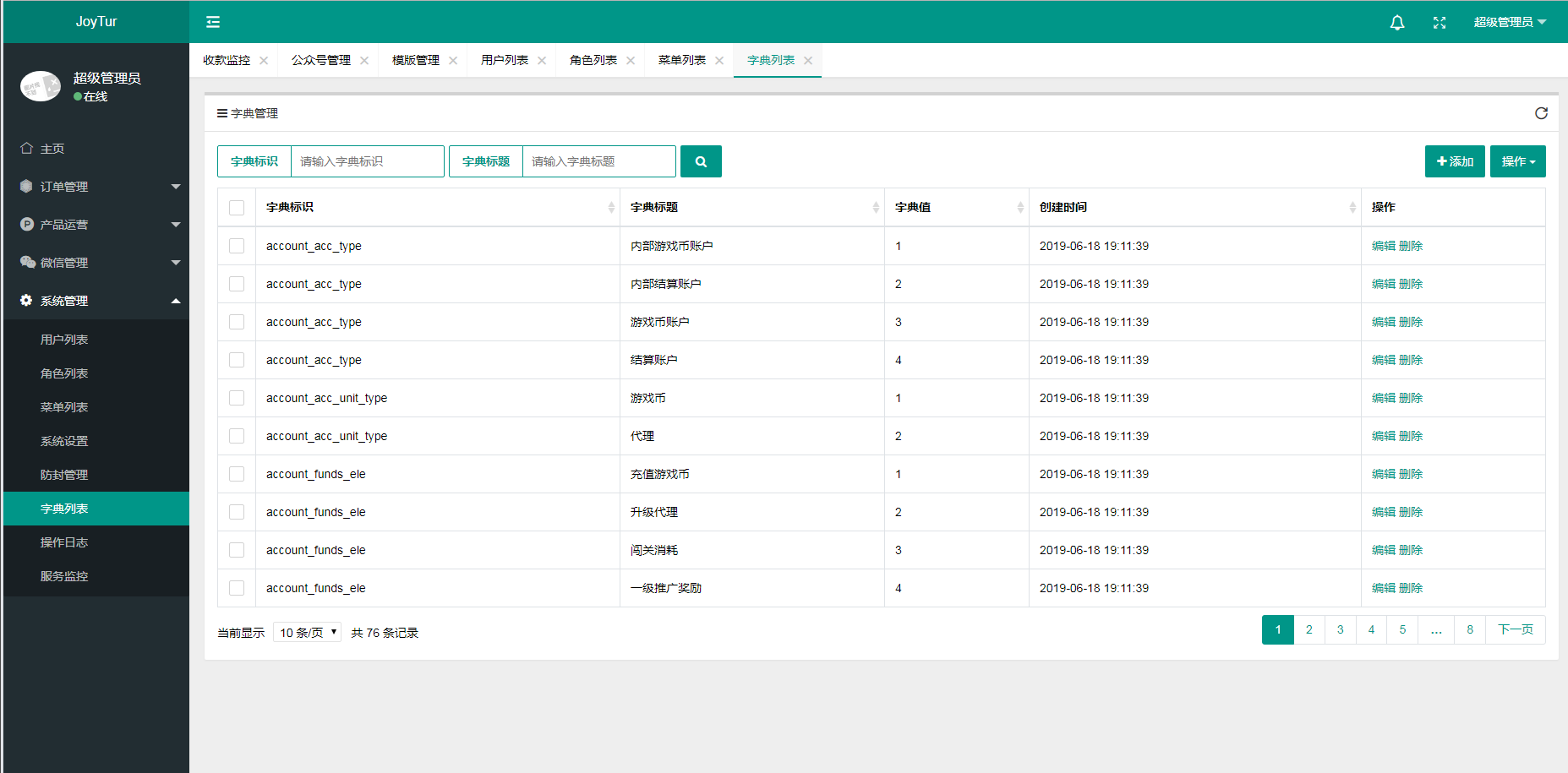Image resolution: width=1568 pixels, height=773 pixels.
Task: Sort by 字典值 column arrows
Action: 1020,208
